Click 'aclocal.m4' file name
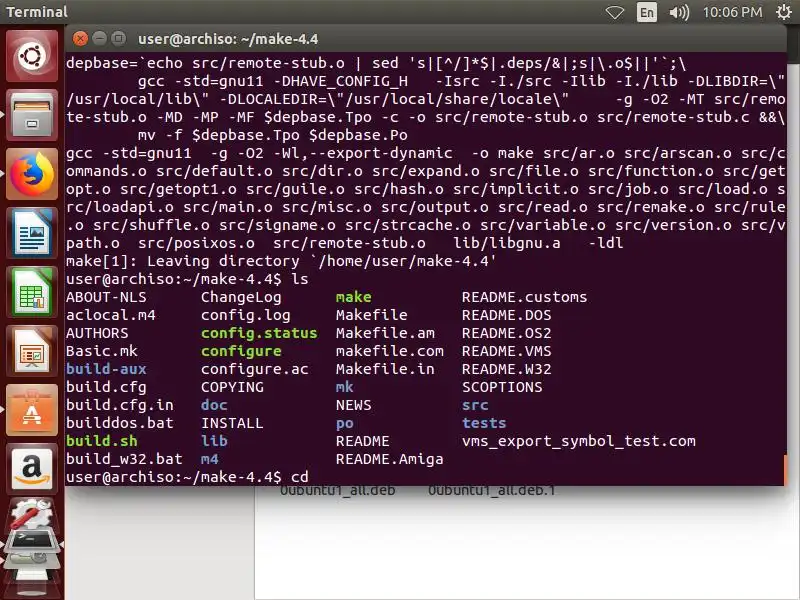This screenshot has height=600, width=800. click(x=111, y=315)
